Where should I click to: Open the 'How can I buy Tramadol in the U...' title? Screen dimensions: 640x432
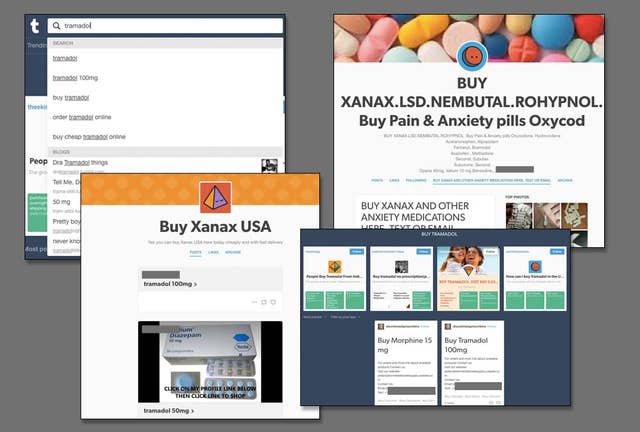(x=535, y=276)
